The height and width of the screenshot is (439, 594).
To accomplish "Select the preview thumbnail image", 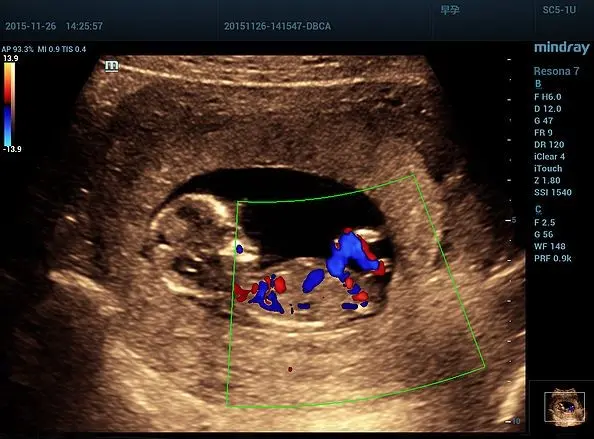I will tap(564, 407).
